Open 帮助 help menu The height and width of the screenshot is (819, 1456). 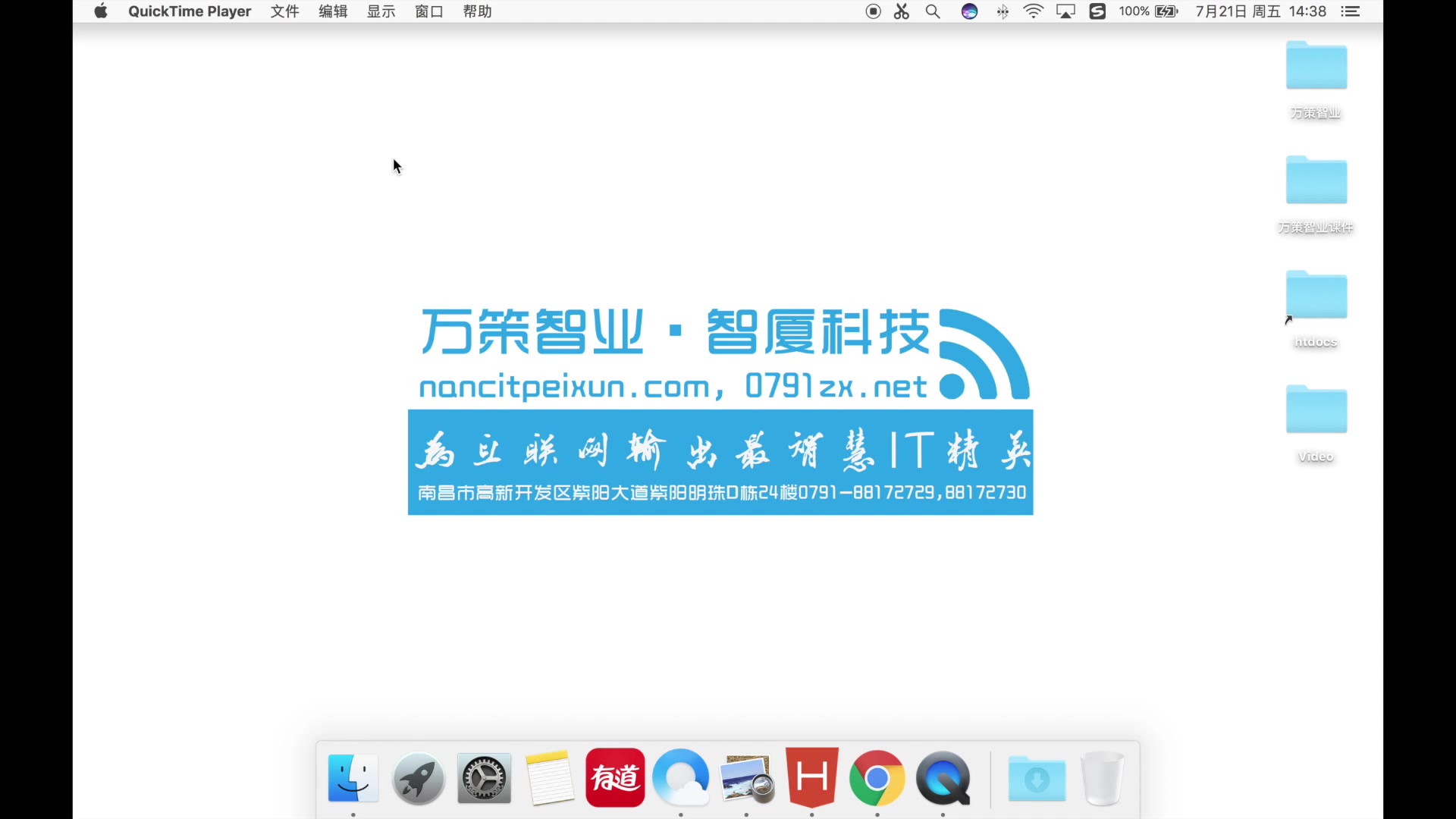tap(477, 11)
